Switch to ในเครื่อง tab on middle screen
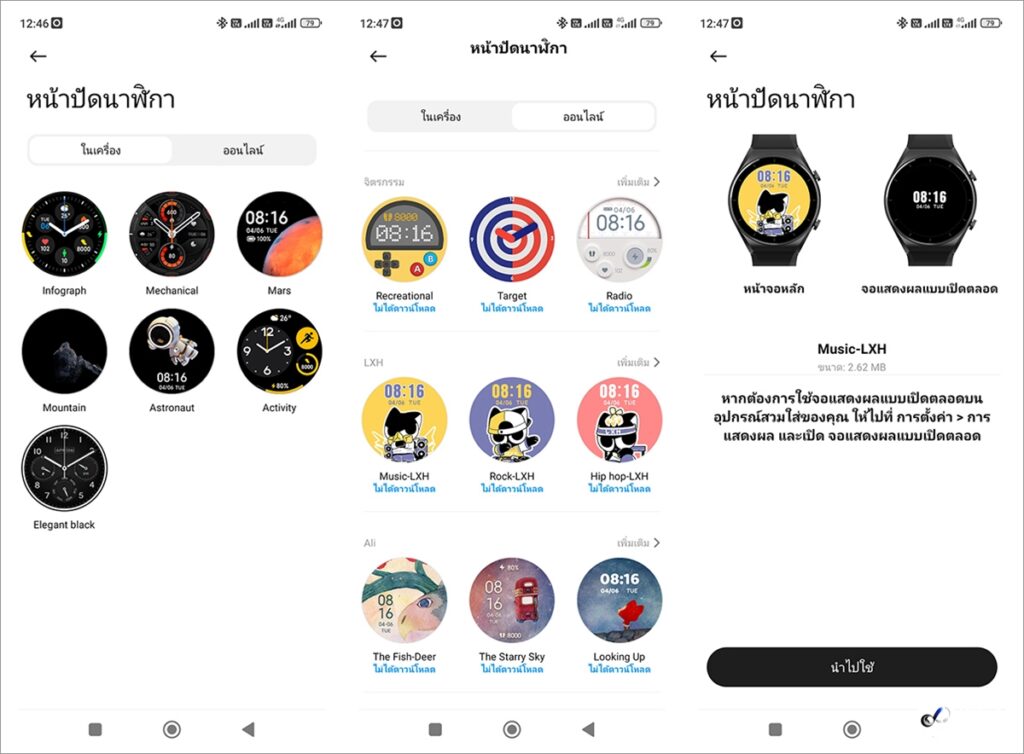This screenshot has width=1024, height=754. click(440, 116)
